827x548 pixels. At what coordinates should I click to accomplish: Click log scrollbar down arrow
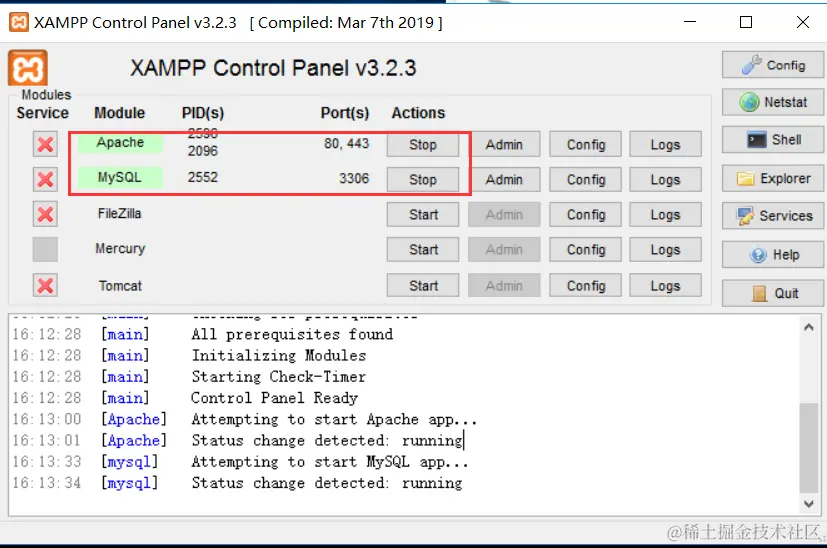pos(809,504)
